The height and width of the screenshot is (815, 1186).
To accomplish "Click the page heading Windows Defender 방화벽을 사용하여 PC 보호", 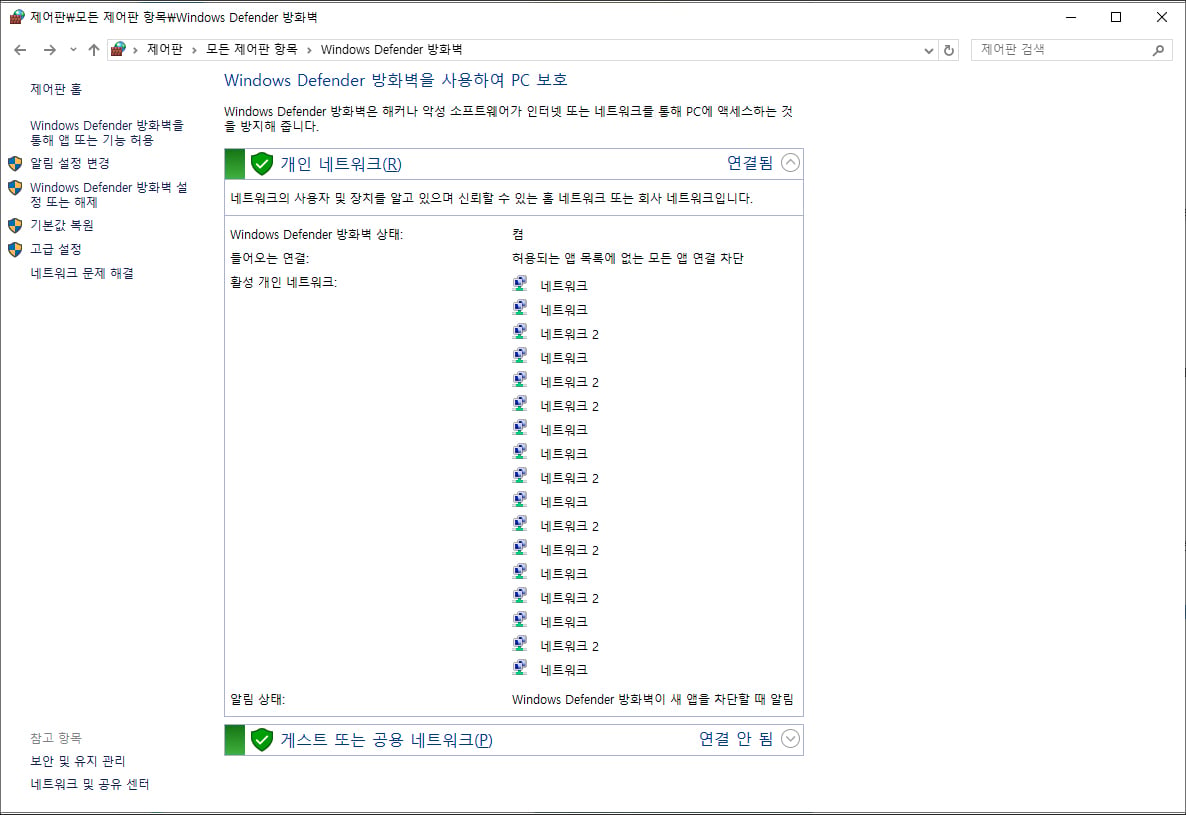I will (x=396, y=80).
